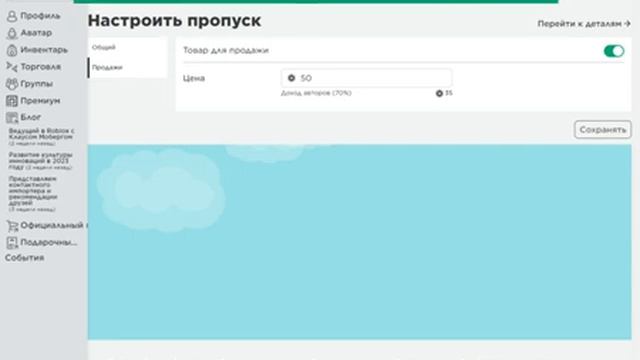
Task: Click the Robux icon in price field
Action: pos(291,78)
